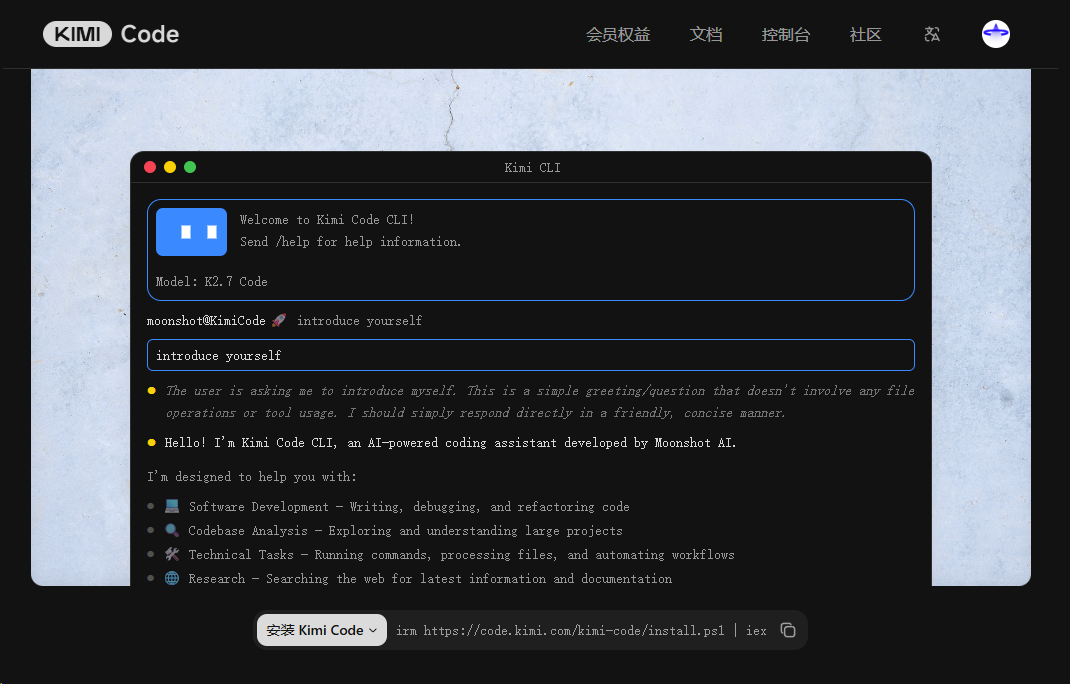
Task: Click the magnifier icon beside Codebase Analysis
Action: coord(172,530)
